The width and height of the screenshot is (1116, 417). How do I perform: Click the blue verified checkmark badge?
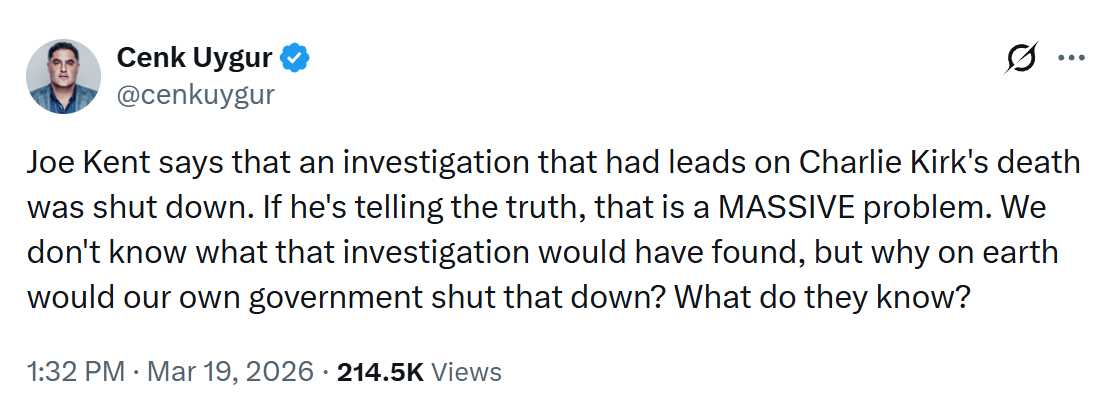[x=294, y=59]
